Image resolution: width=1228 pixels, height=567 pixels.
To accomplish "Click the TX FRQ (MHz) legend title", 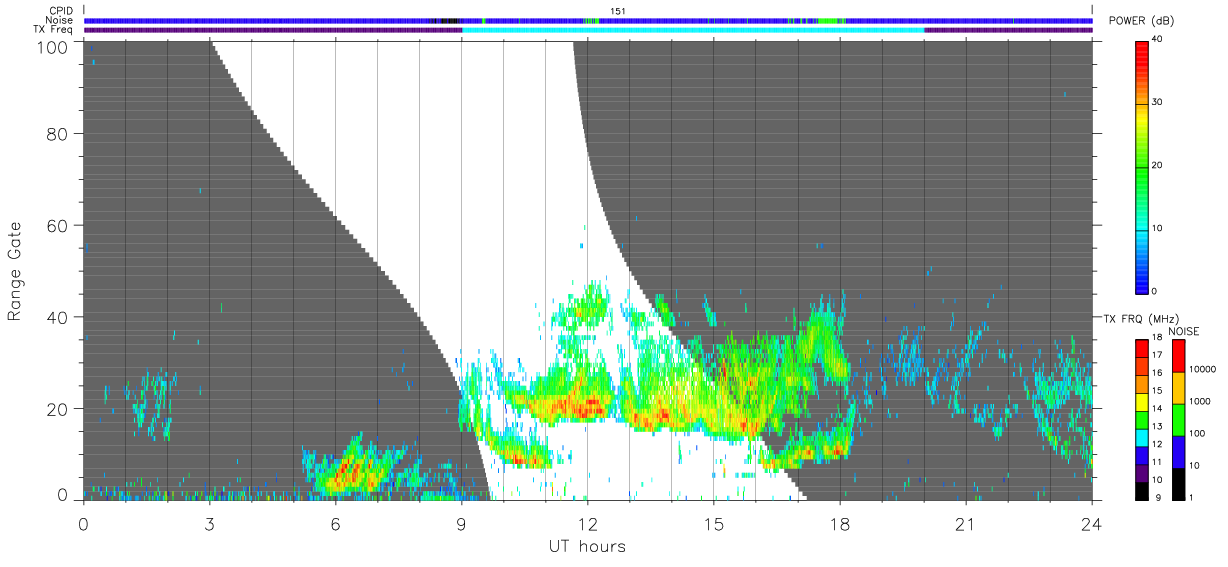I will pos(1139,318).
